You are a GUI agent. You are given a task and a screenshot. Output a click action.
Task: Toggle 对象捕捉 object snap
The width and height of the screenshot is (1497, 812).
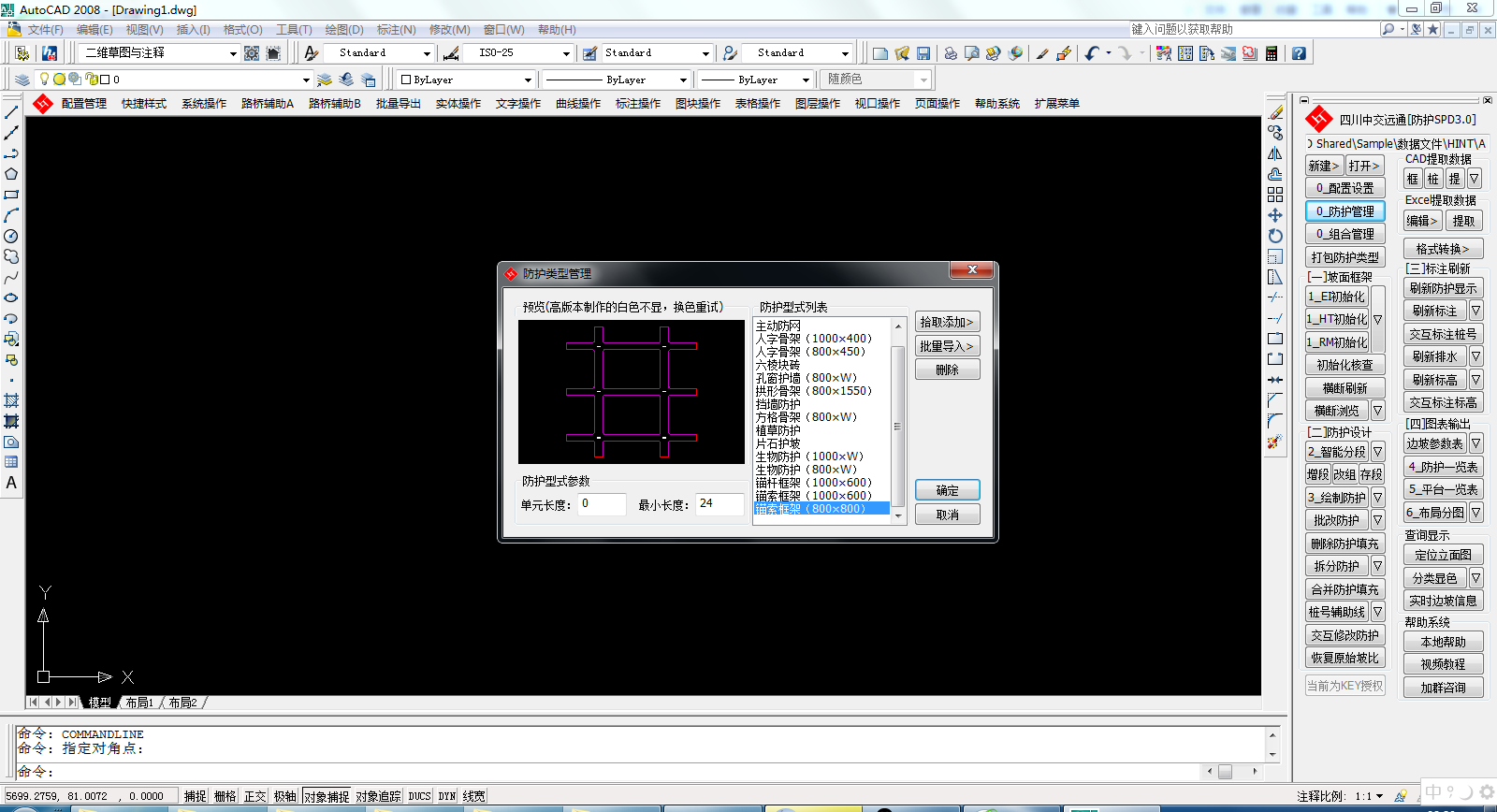[x=327, y=796]
